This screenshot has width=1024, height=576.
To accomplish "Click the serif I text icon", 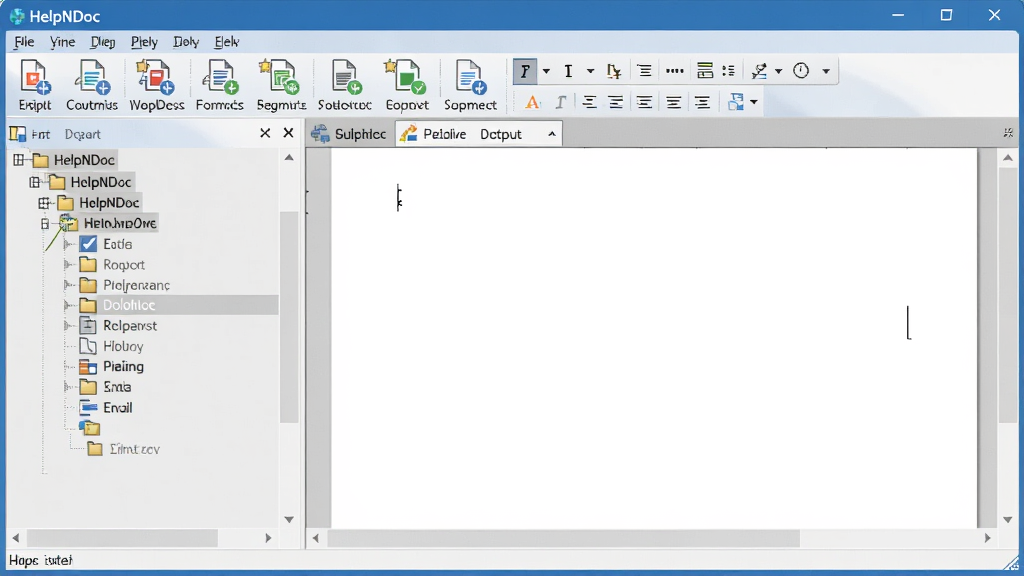I will coord(568,71).
